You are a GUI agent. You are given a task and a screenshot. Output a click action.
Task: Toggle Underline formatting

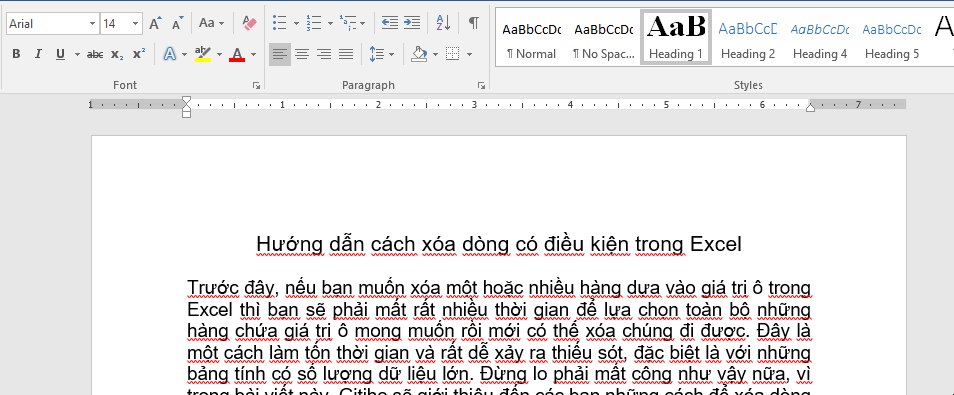pyautogui.click(x=60, y=54)
